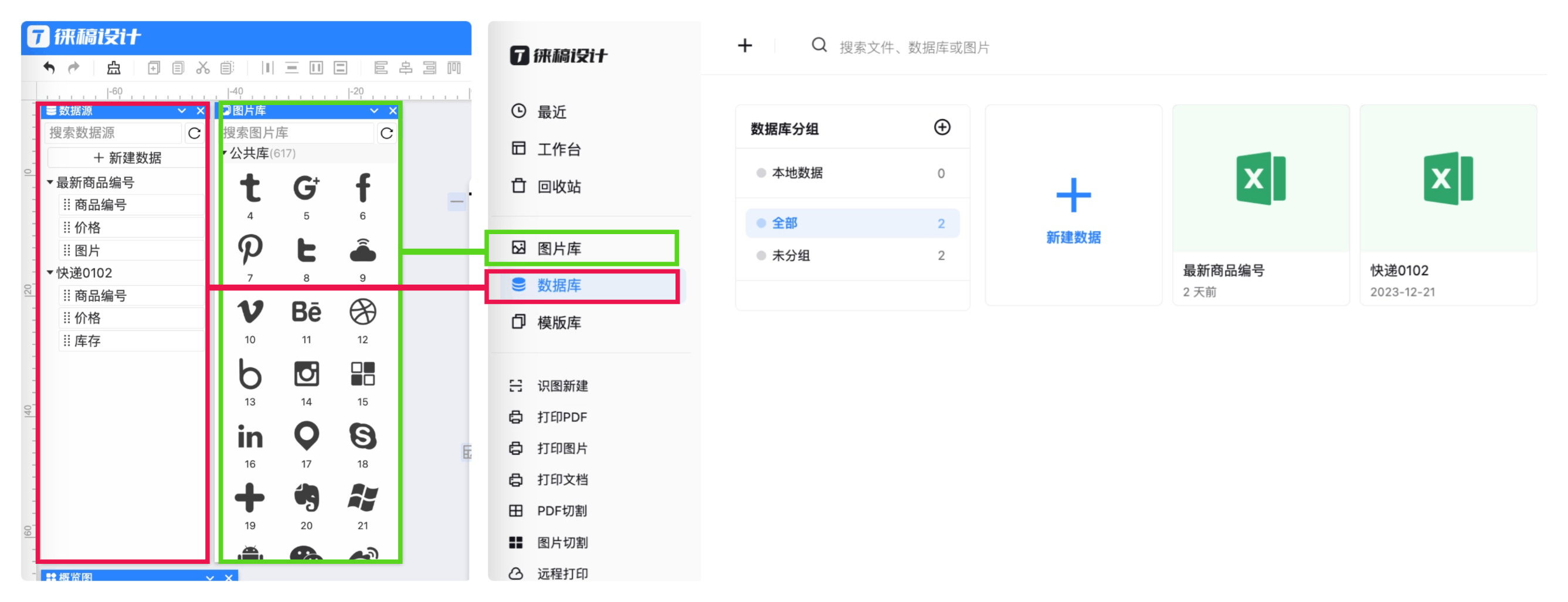Click the 搜索图片库 search field

pos(298,133)
